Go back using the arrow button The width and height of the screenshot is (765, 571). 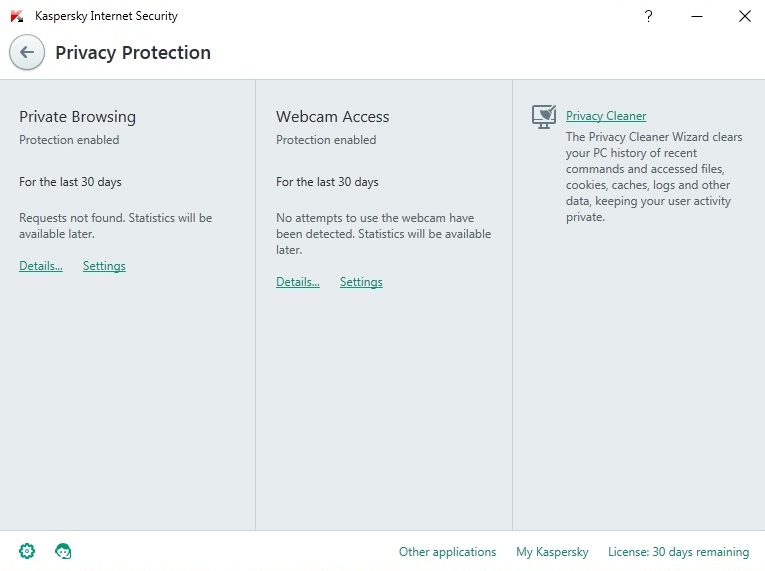[x=27, y=52]
